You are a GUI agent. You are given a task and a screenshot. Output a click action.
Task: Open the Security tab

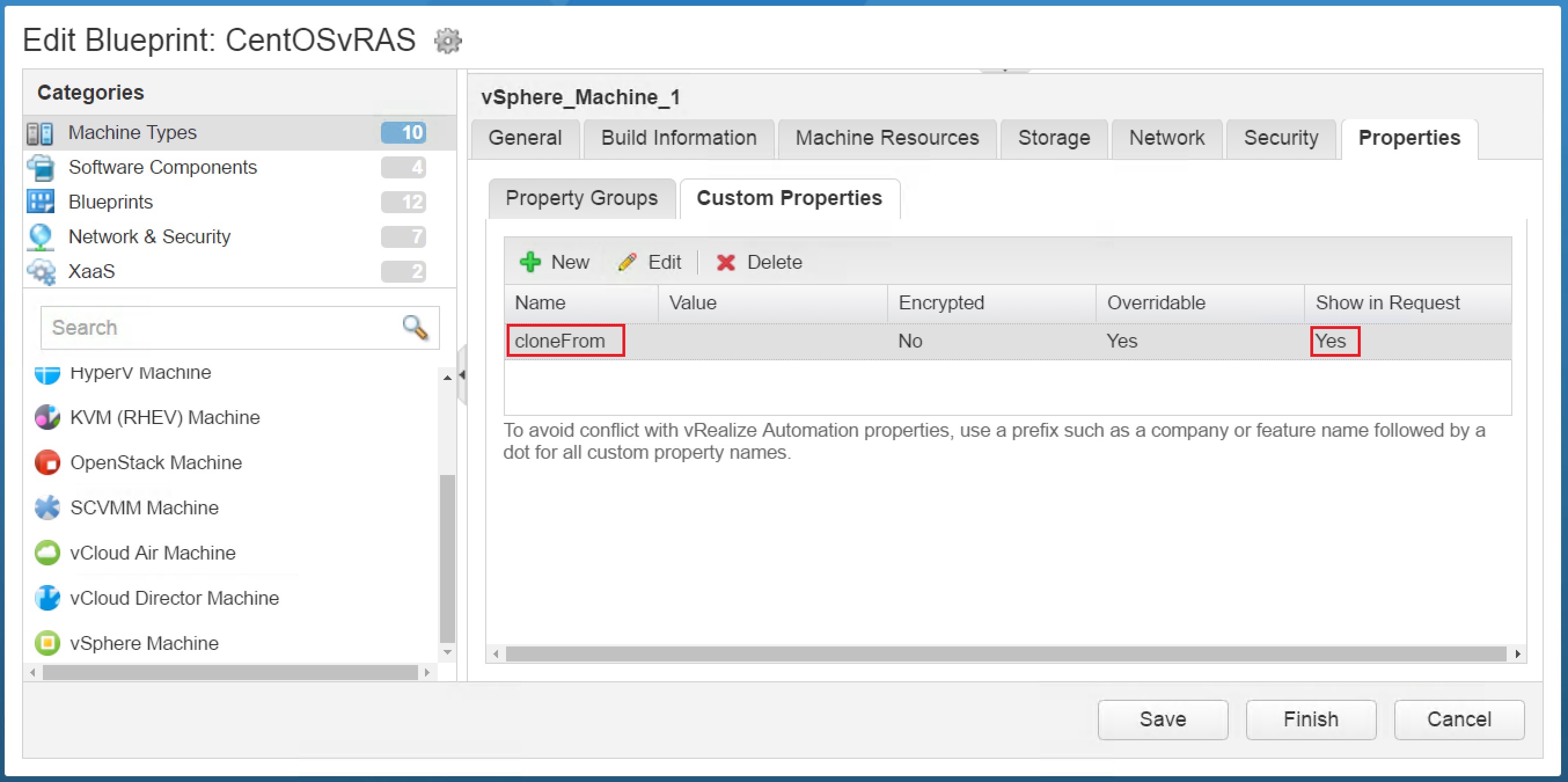(1281, 138)
